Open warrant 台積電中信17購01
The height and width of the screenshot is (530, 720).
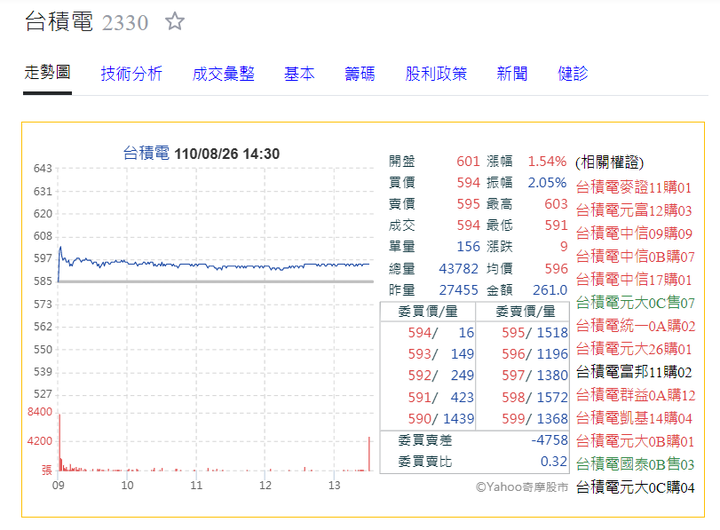(634, 279)
